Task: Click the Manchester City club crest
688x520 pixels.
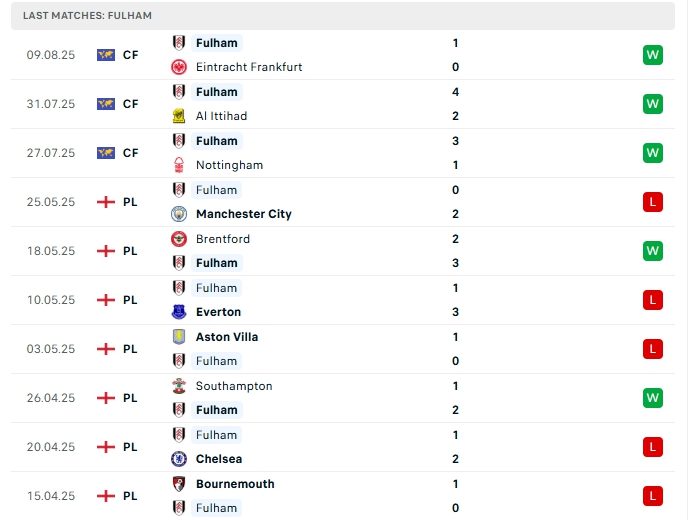Action: (x=179, y=214)
